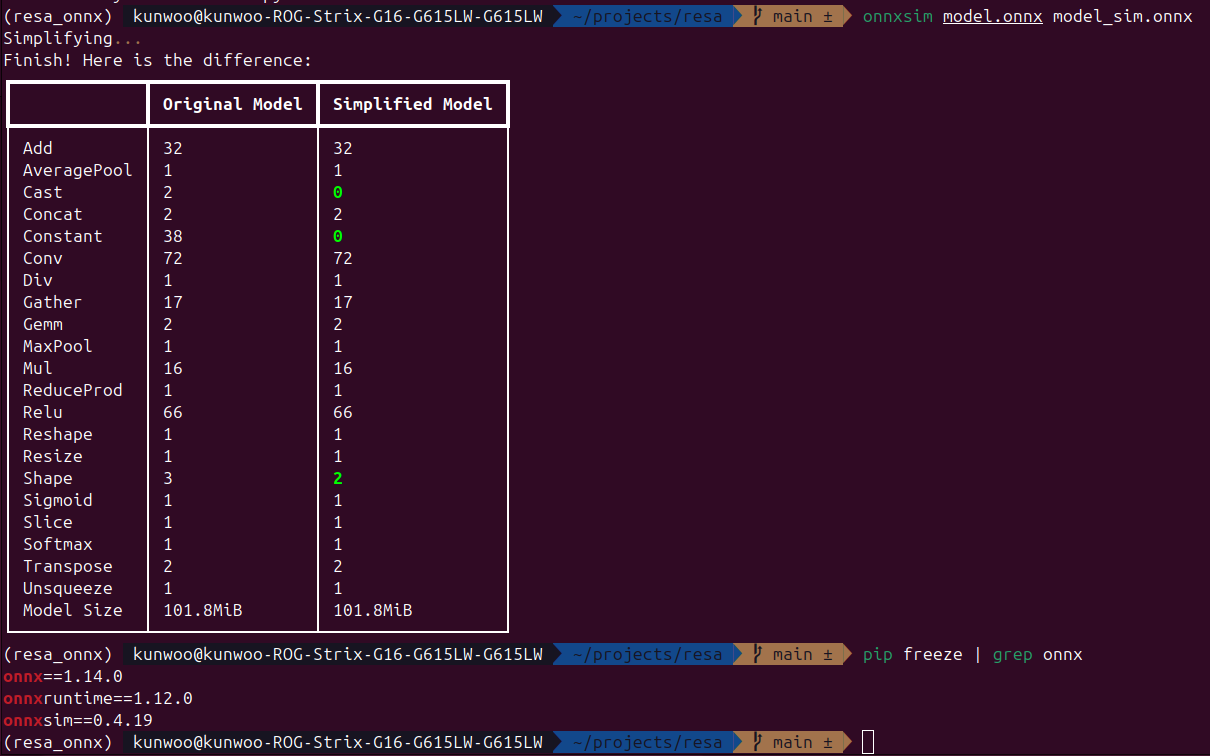1210x756 pixels.
Task: Click the pip freeze command text
Action: (x=912, y=654)
